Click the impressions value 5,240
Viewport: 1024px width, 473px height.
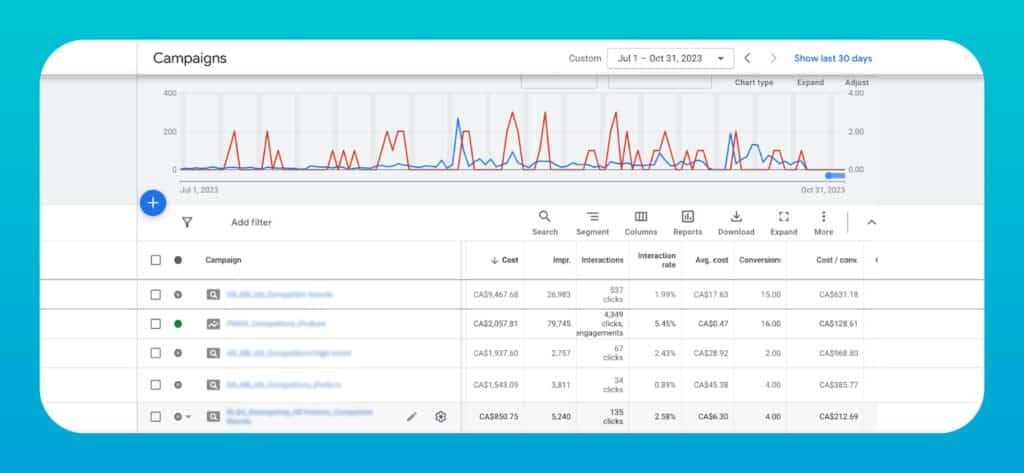point(561,417)
